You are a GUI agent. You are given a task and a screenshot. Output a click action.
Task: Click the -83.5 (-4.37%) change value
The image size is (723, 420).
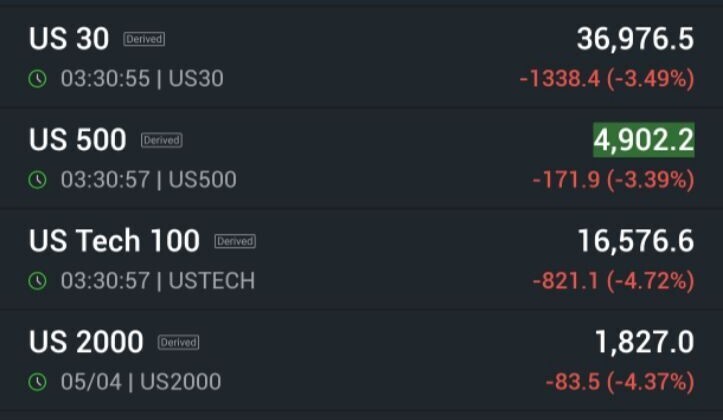(619, 382)
